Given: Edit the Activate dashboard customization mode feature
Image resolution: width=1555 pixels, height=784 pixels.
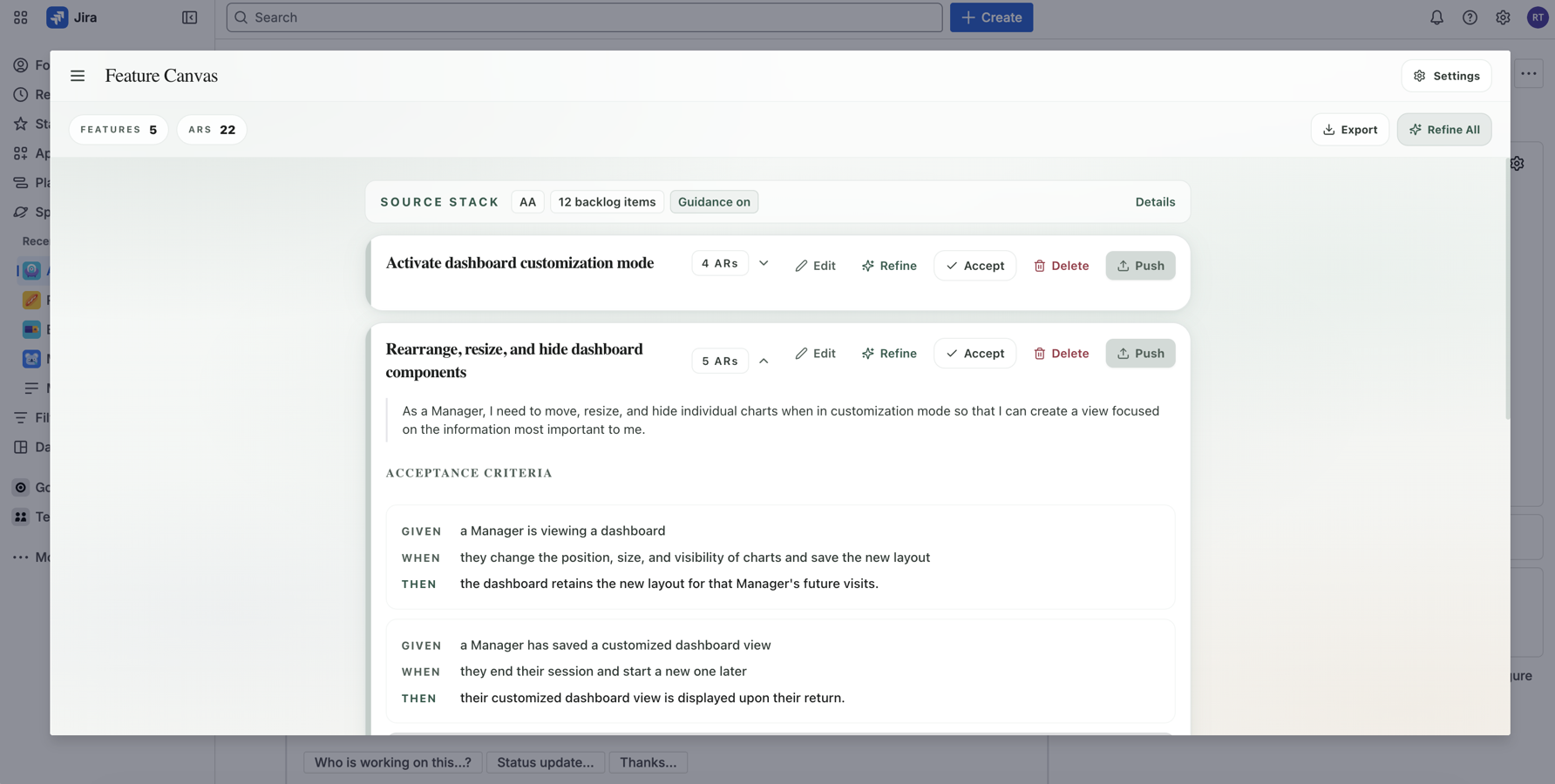Looking at the screenshot, I should (815, 266).
